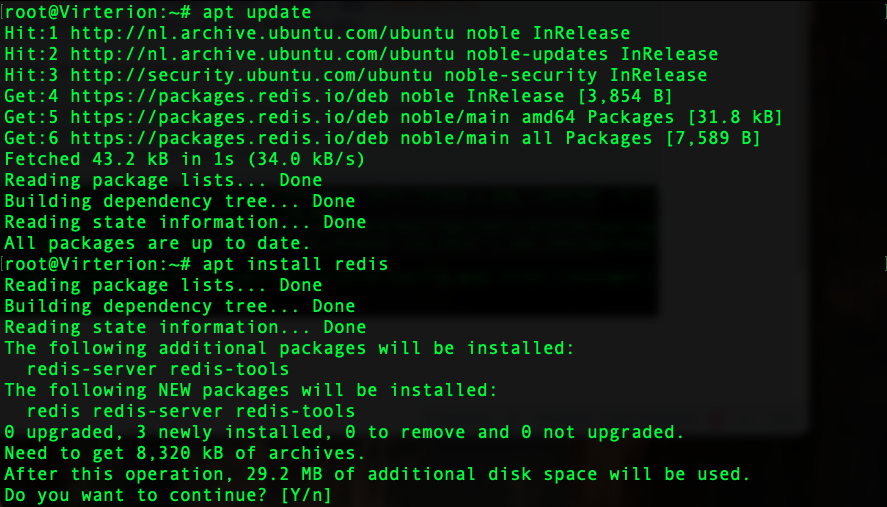Click the 'Need to get 8,320 kB' line
The image size is (887, 507).
[184, 453]
